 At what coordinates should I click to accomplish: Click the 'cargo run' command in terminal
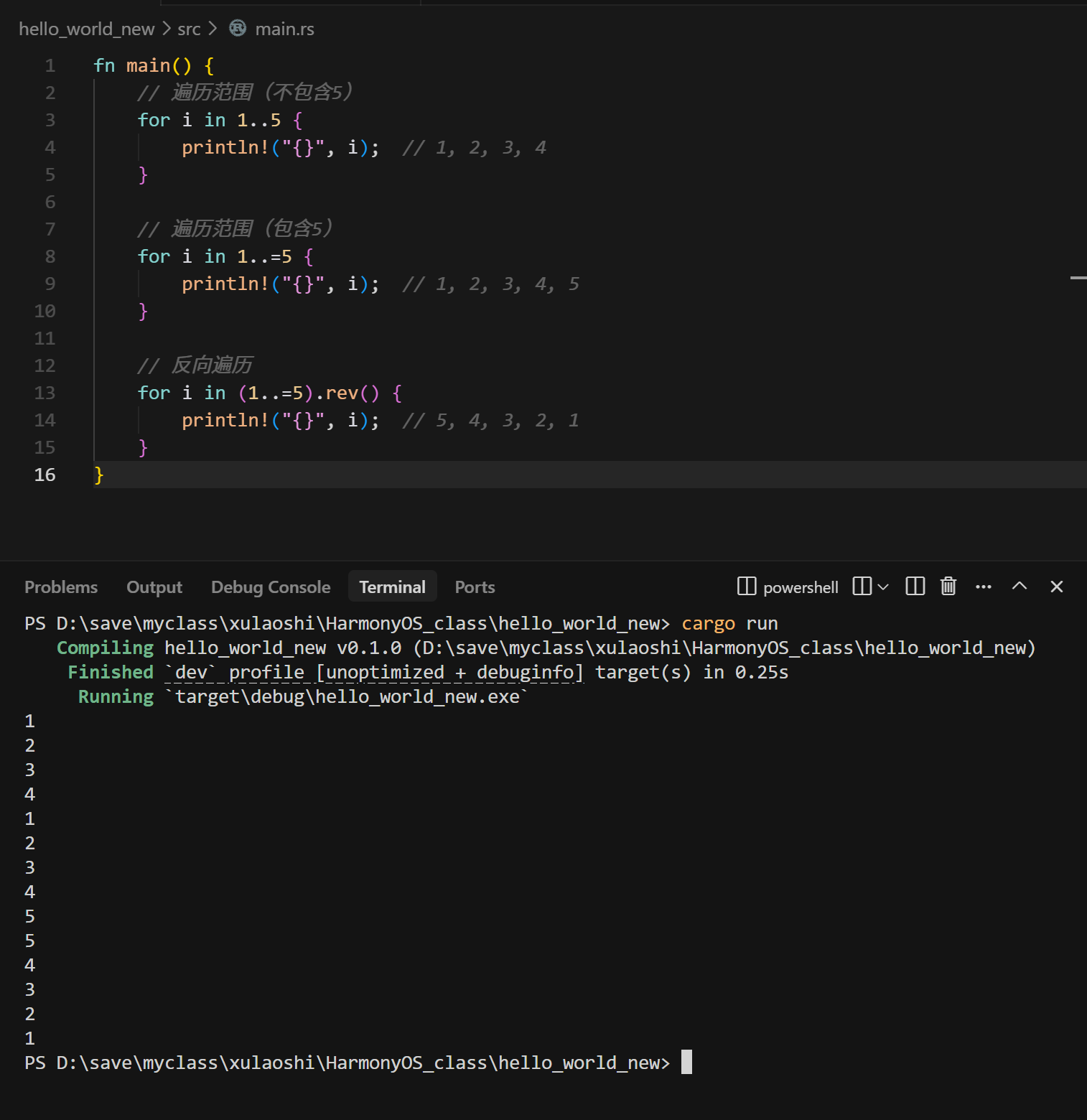729,623
